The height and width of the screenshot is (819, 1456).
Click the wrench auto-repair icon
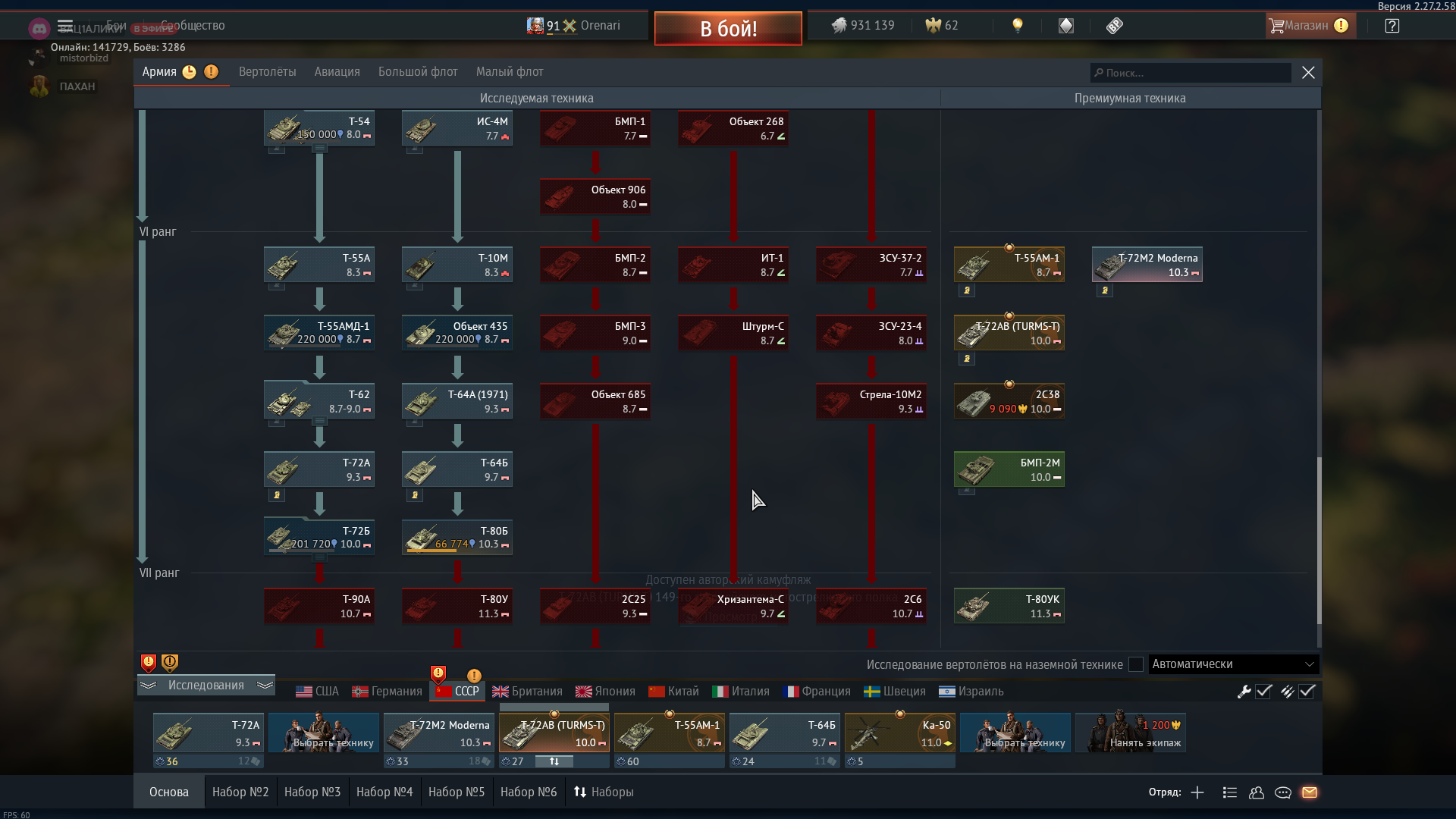pos(1244,692)
